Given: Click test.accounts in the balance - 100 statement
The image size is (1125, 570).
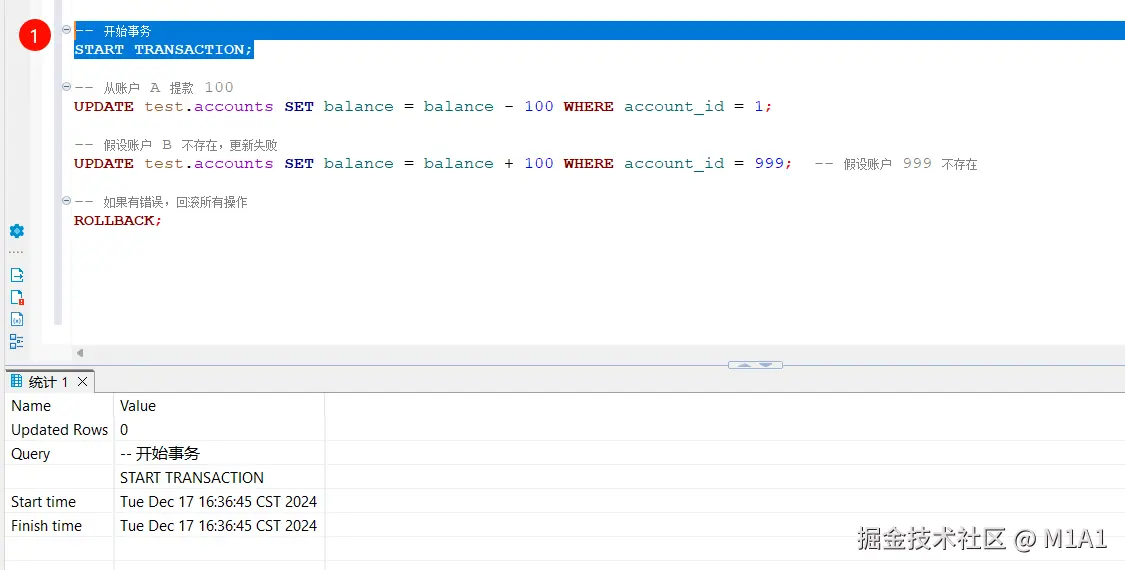Looking at the screenshot, I should tap(209, 106).
